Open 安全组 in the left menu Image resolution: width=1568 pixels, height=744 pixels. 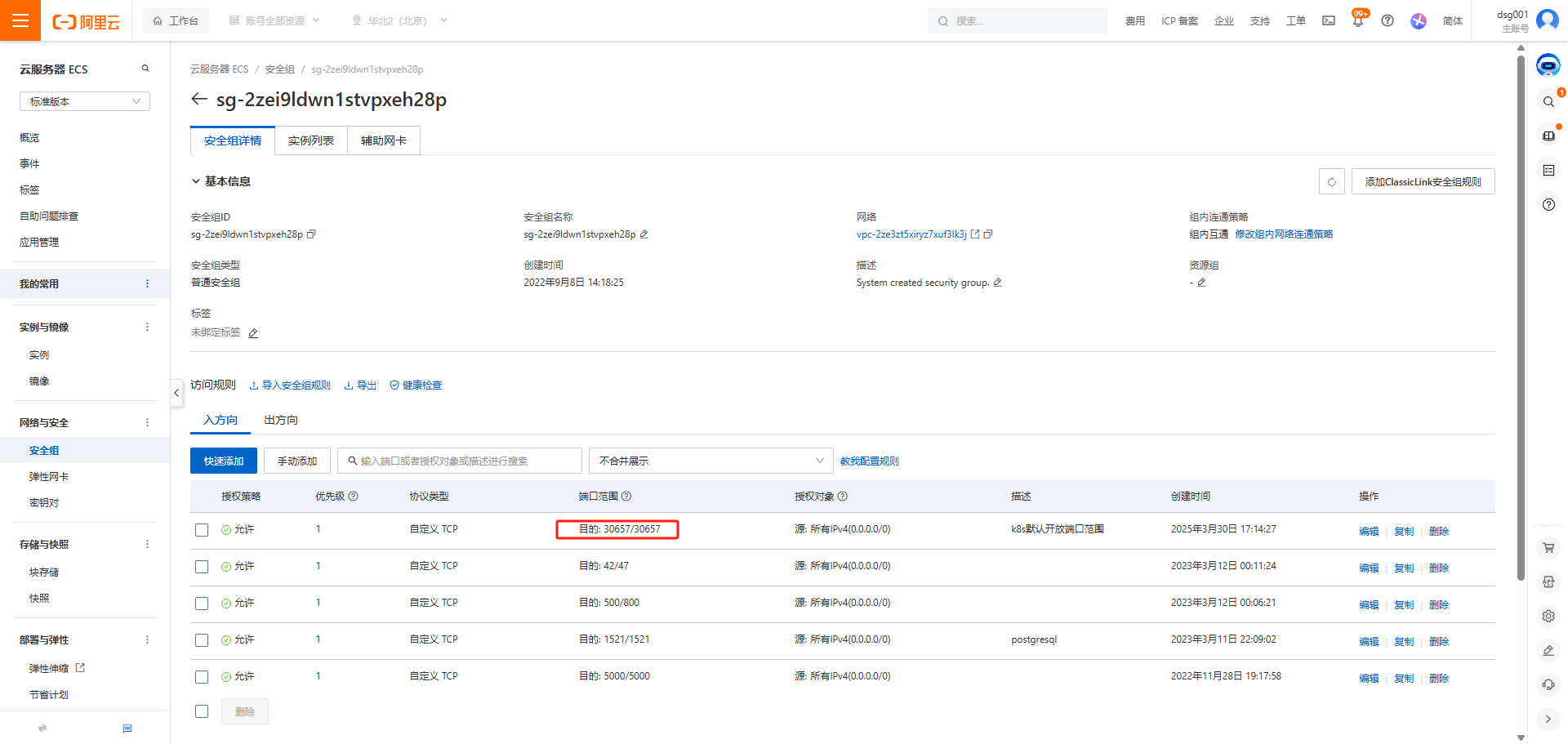point(44,450)
